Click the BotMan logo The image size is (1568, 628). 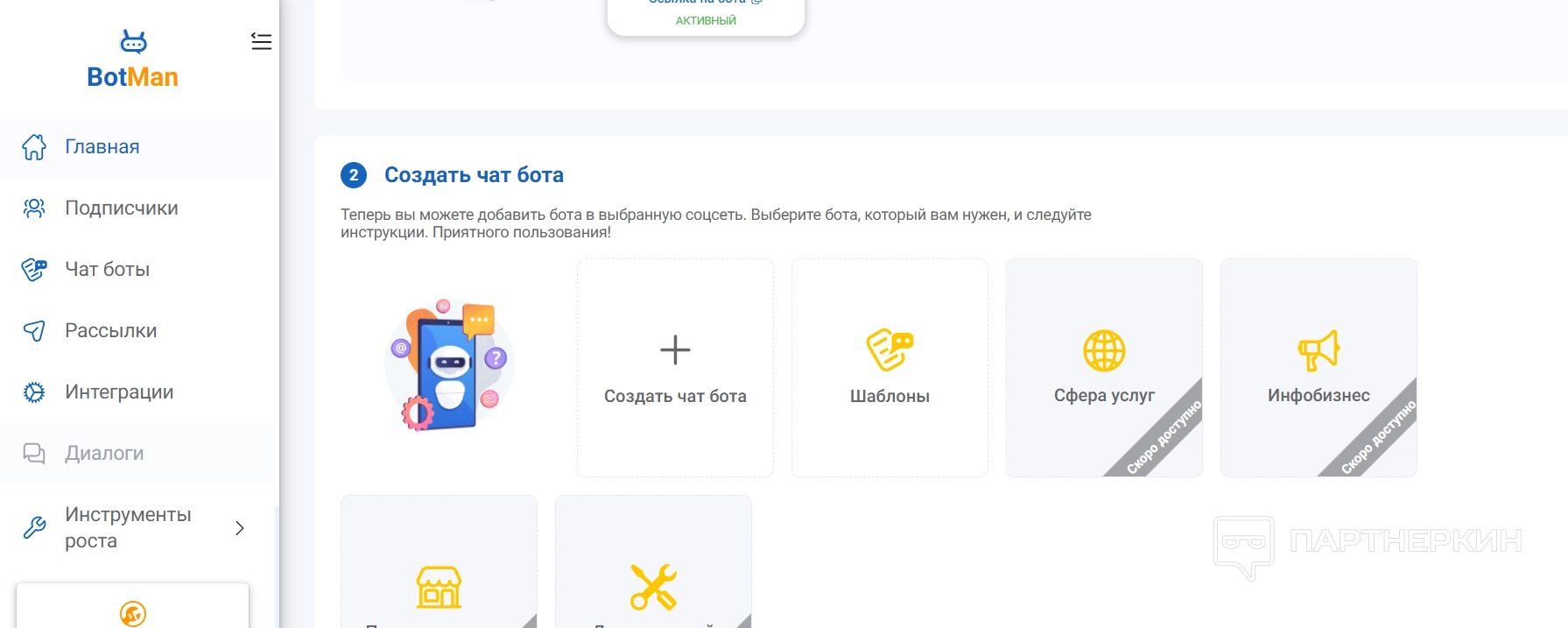pyautogui.click(x=132, y=60)
